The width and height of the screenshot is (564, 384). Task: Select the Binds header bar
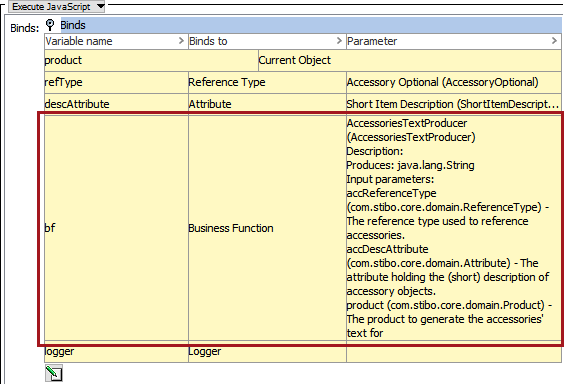311,25
